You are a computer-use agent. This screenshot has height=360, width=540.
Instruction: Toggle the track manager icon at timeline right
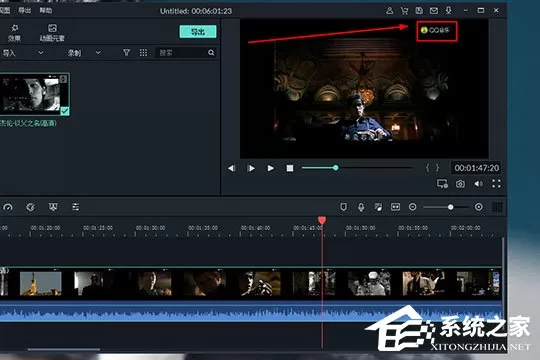pyautogui.click(x=497, y=207)
